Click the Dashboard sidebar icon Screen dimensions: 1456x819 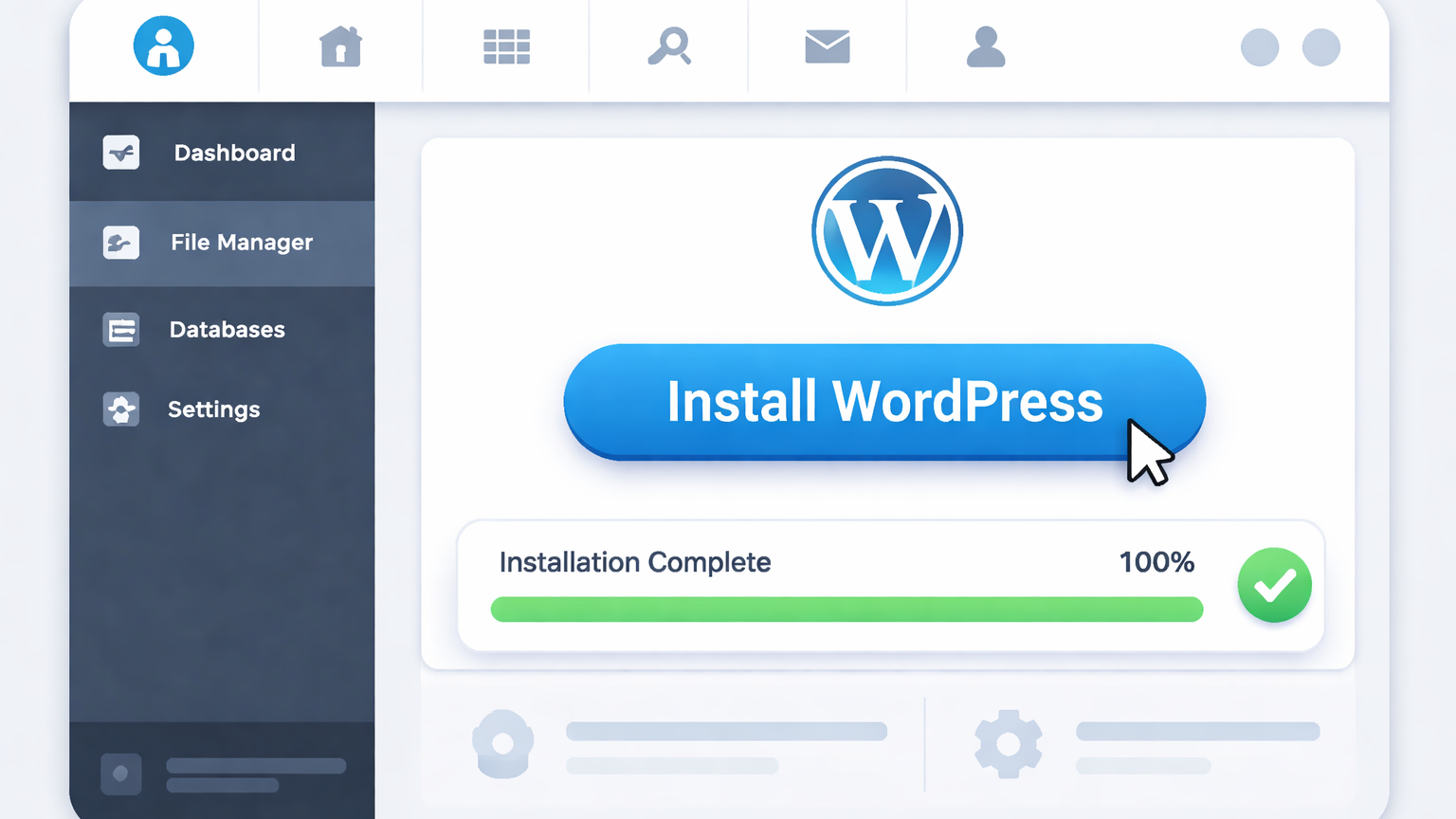tap(120, 153)
